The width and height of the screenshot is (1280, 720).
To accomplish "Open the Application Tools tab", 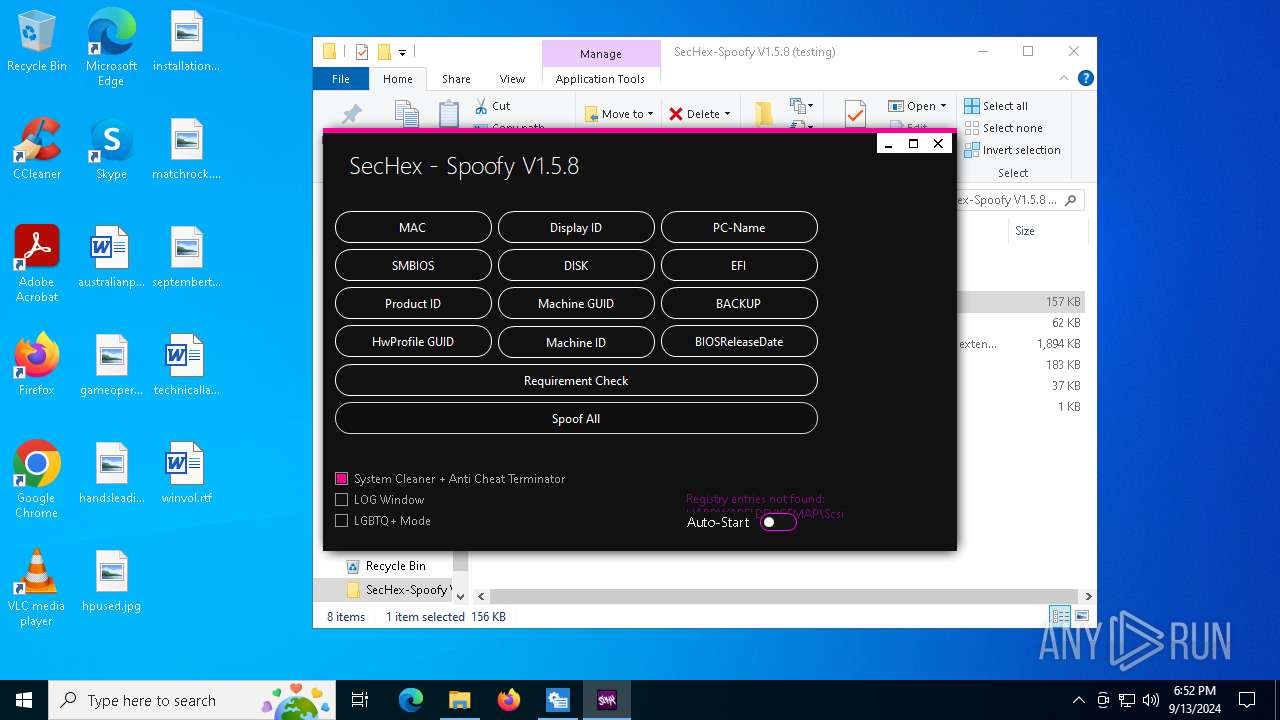I will pos(600,79).
